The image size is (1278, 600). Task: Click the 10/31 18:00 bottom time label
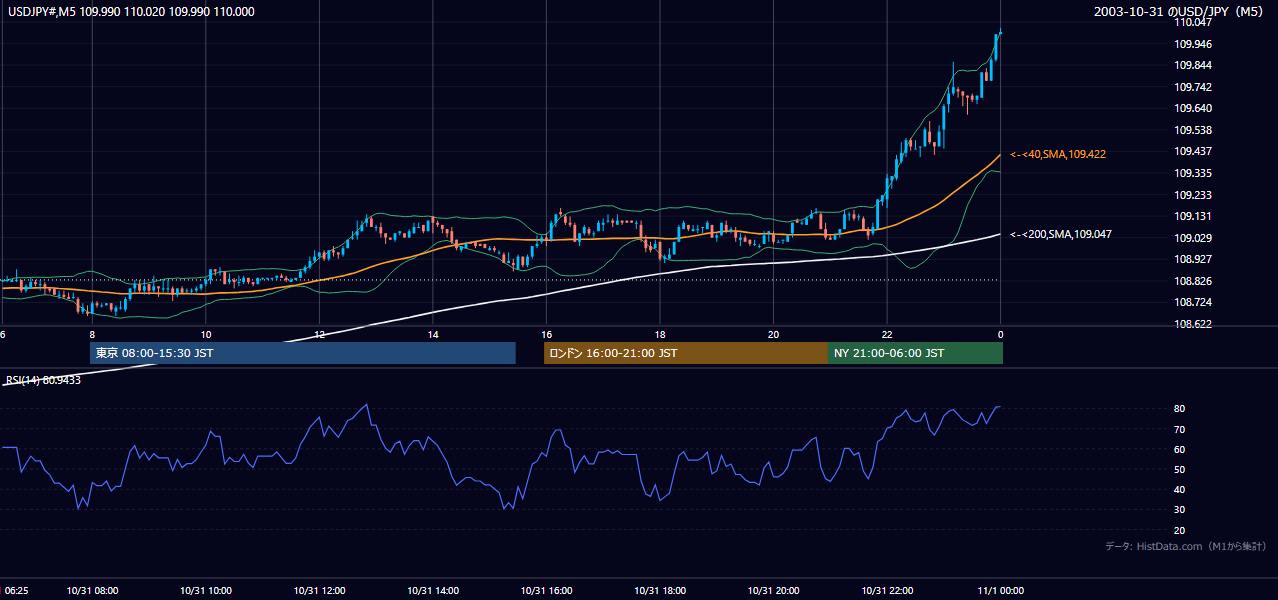pos(660,591)
